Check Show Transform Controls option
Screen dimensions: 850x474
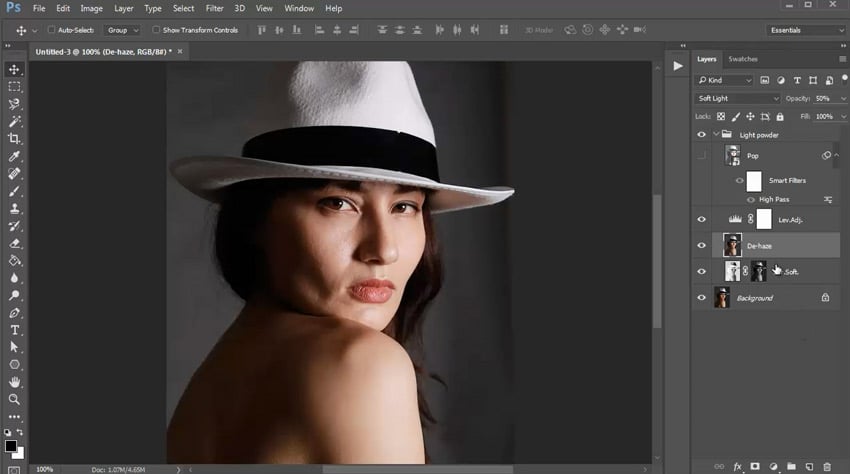156,30
